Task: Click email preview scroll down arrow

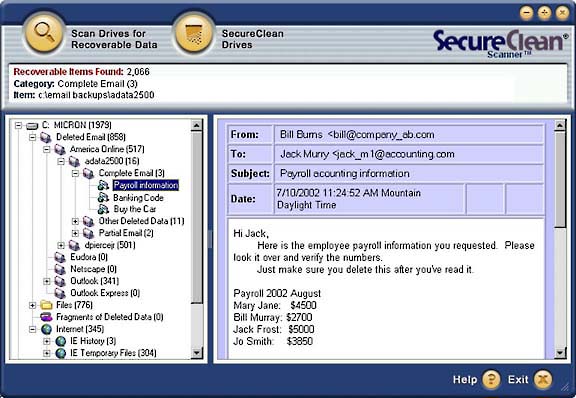Action: pos(560,353)
